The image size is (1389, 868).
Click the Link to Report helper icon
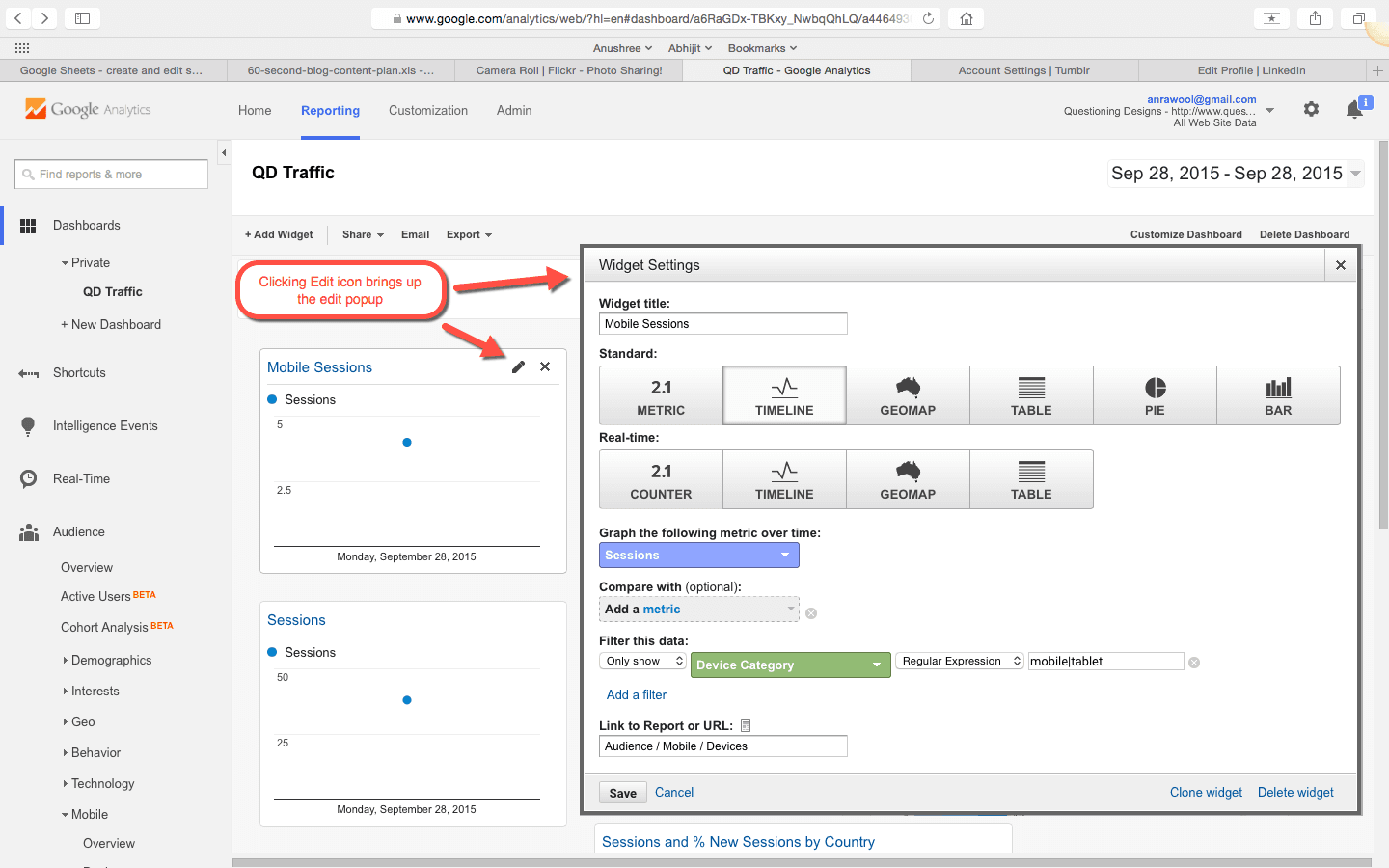point(746,726)
